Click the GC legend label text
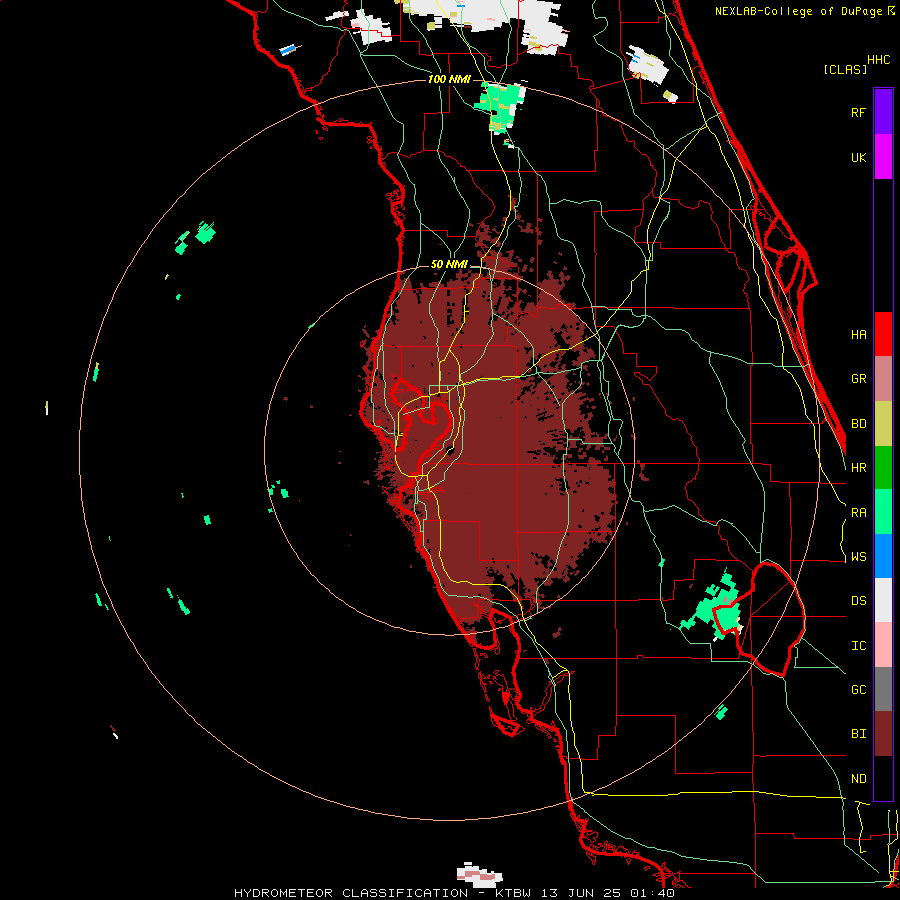The width and height of the screenshot is (900, 900). coord(858,690)
